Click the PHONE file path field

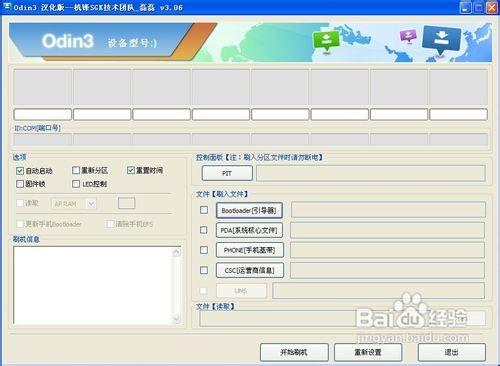tap(388, 250)
